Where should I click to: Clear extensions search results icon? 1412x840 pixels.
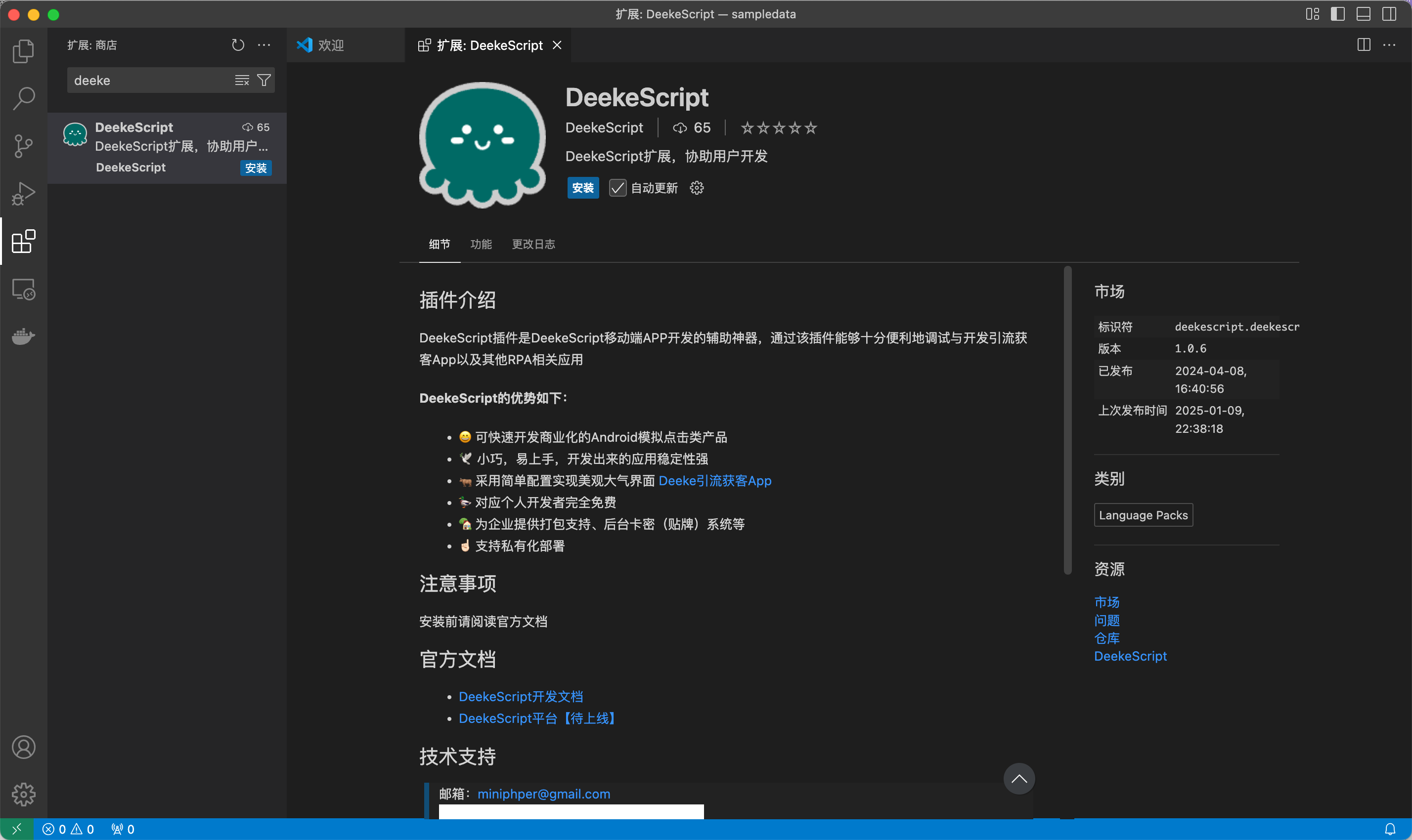tap(242, 81)
